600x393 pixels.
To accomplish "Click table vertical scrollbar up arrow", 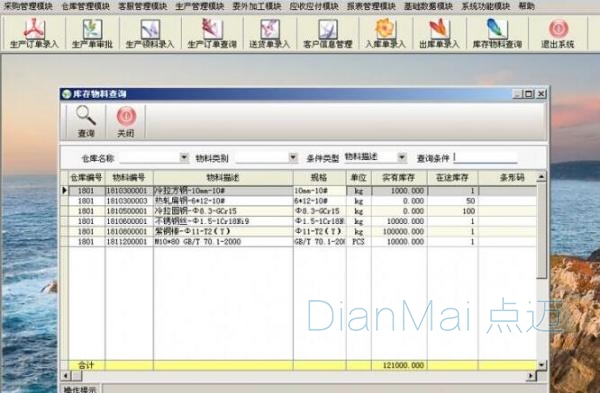I will tap(541, 177).
